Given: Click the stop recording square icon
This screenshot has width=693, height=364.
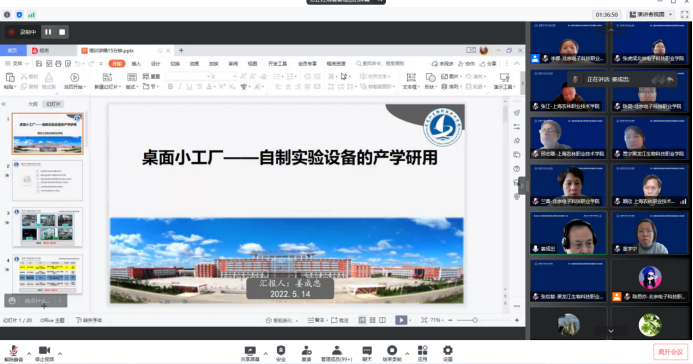Looking at the screenshot, I should [62, 32].
